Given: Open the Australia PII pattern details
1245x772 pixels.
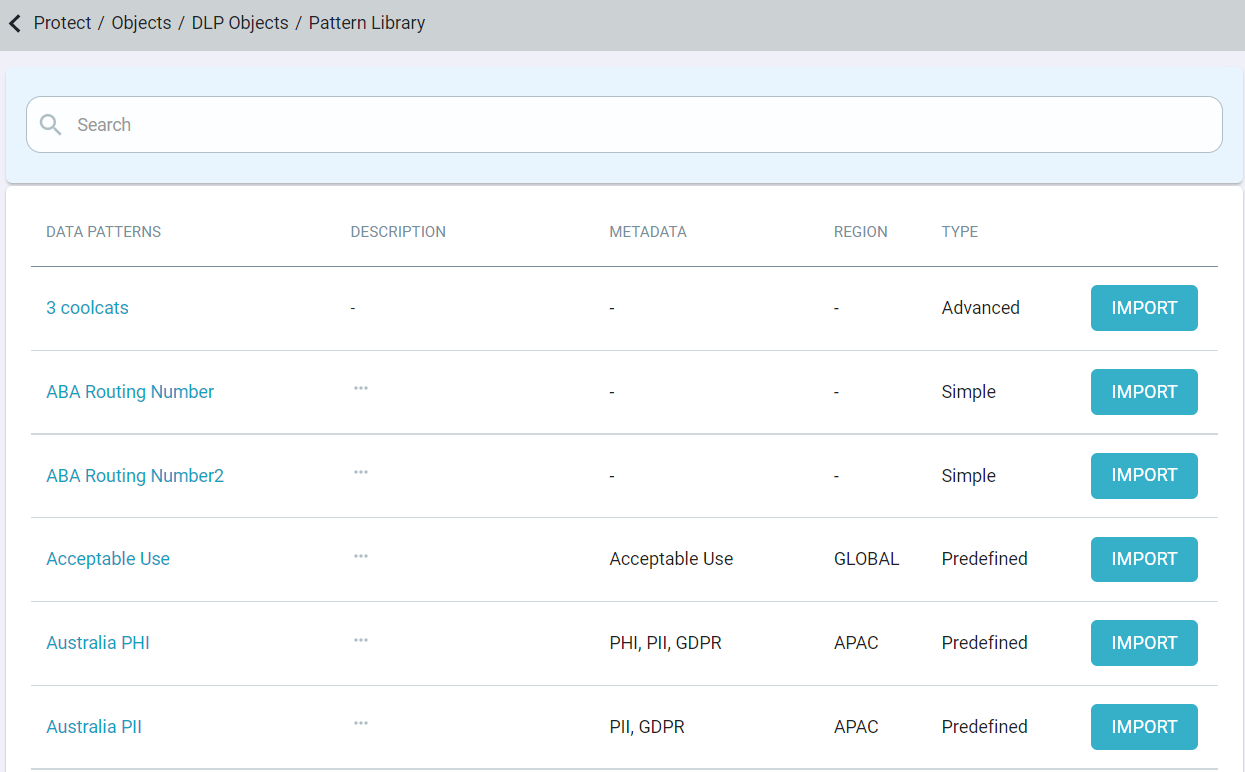Looking at the screenshot, I should click(x=94, y=726).
